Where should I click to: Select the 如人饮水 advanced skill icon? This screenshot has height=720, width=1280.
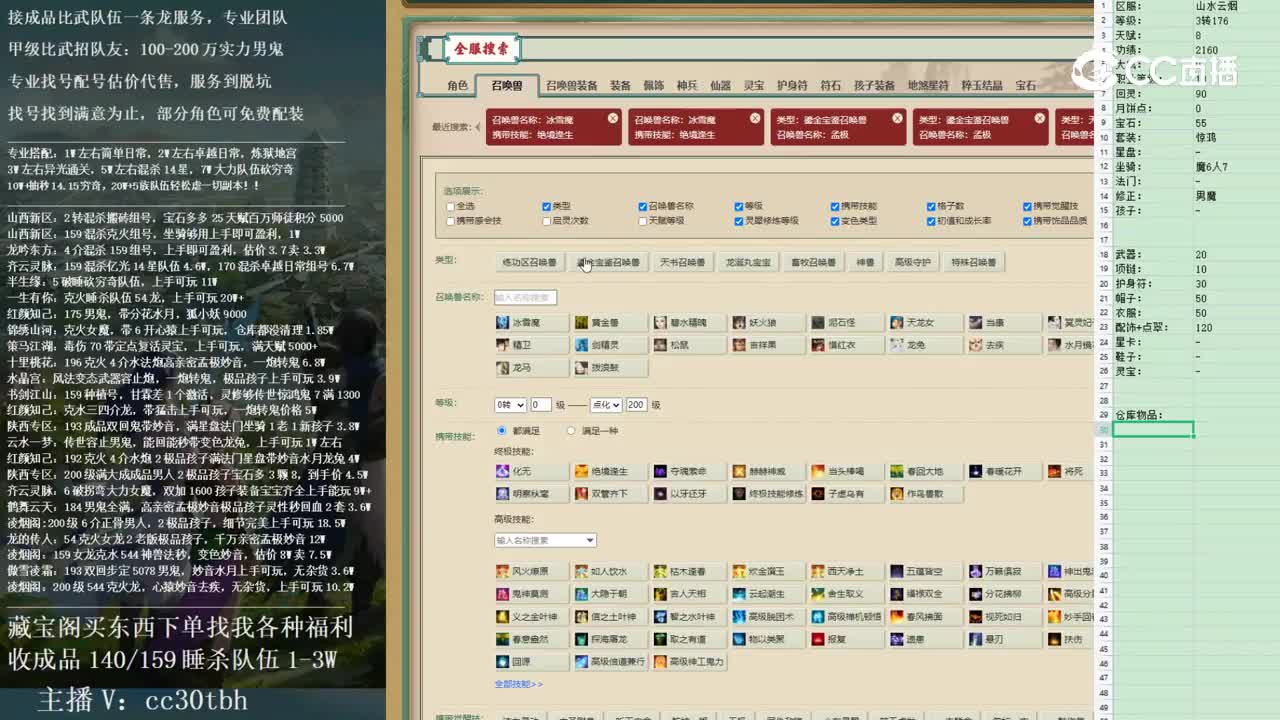click(x=610, y=572)
